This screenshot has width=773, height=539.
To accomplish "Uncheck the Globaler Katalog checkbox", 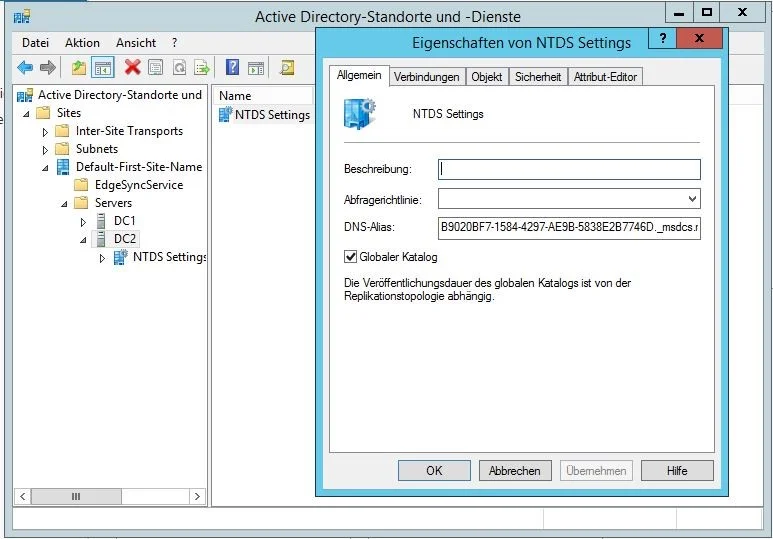I will [350, 256].
